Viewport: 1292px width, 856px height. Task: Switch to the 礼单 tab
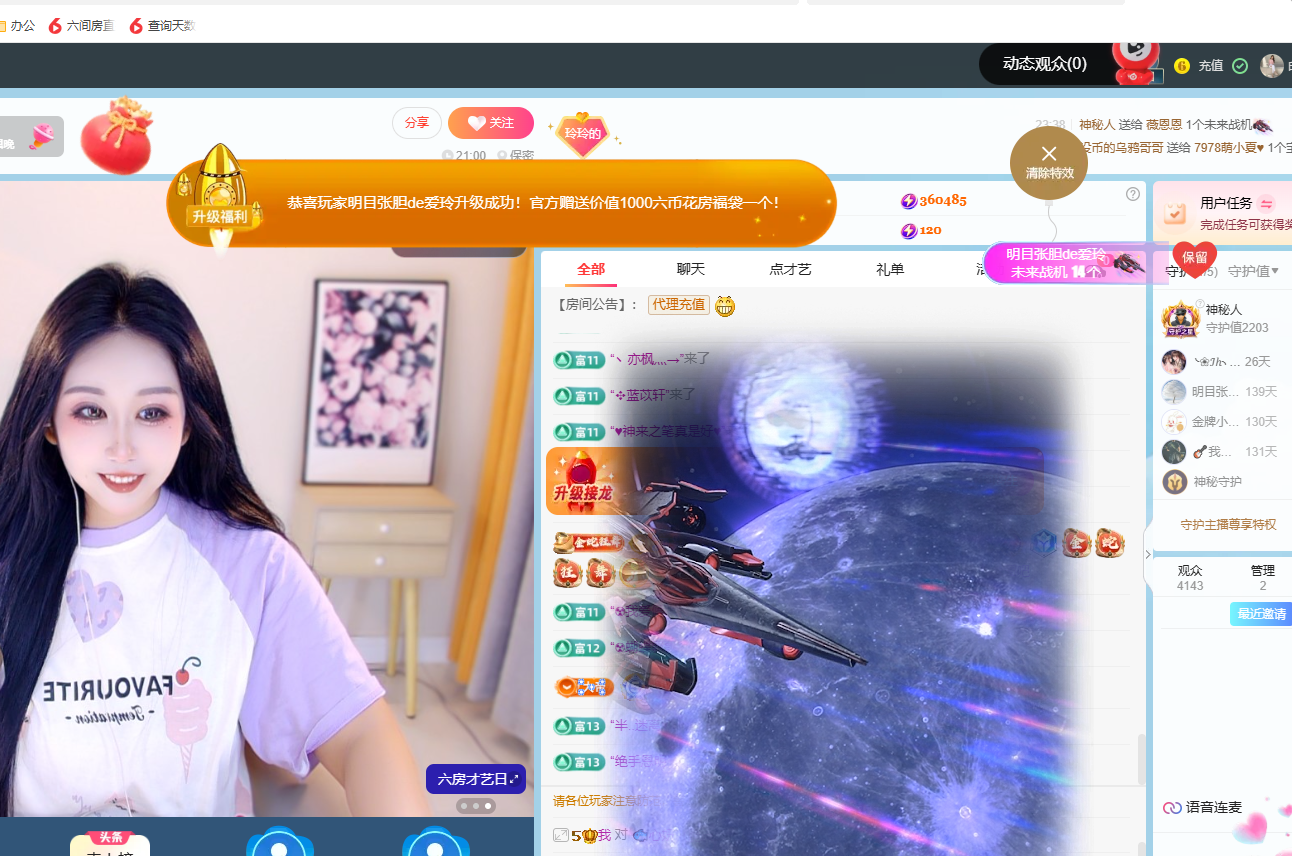(x=890, y=269)
